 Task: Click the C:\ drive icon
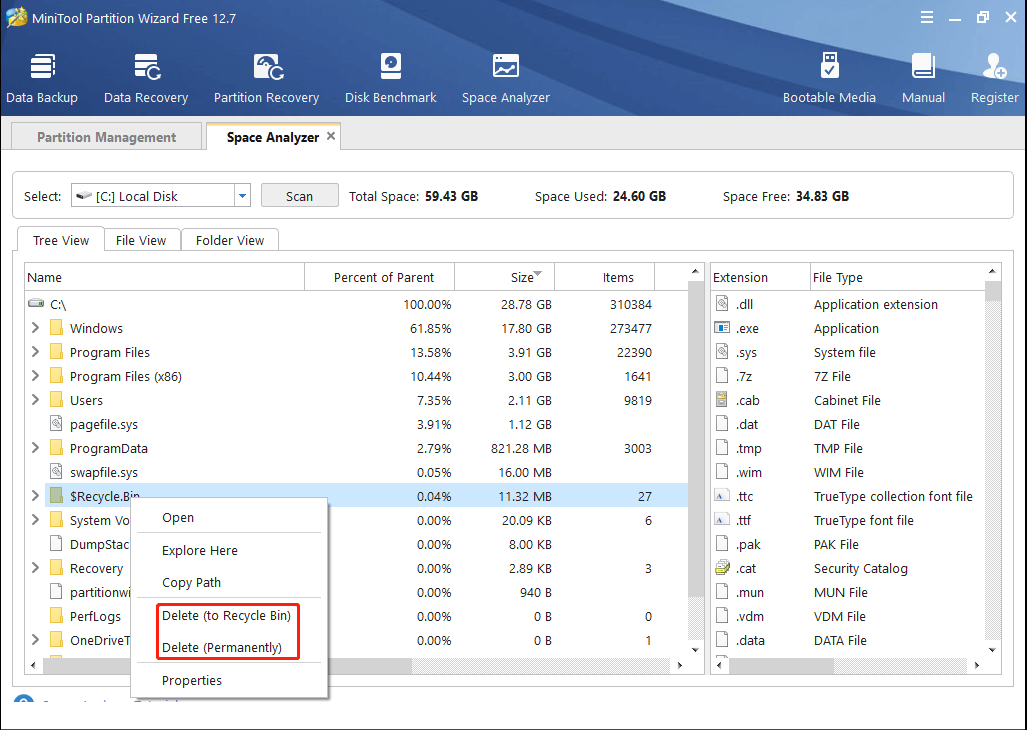[x=37, y=304]
